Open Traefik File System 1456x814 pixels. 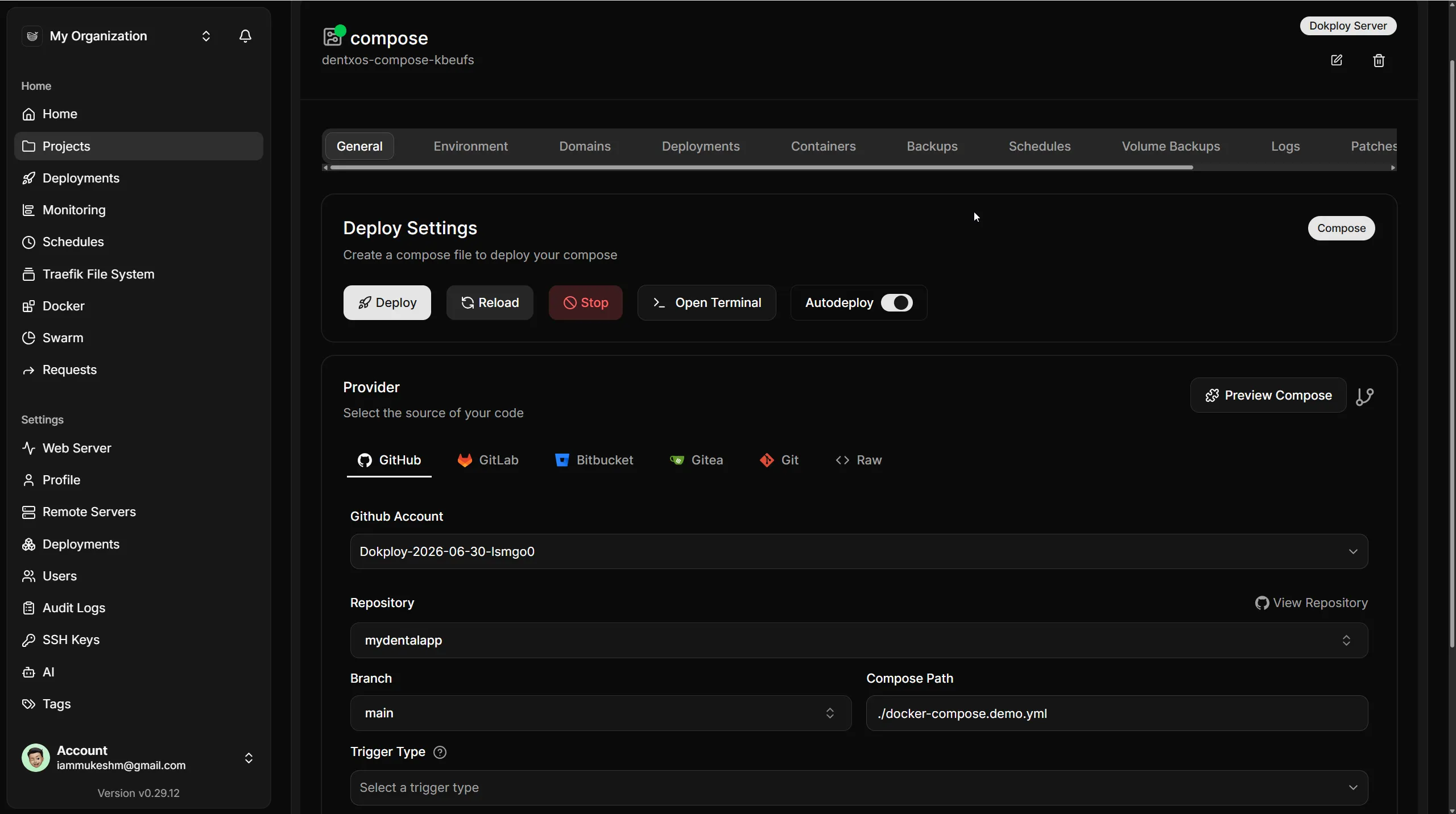pos(139,274)
